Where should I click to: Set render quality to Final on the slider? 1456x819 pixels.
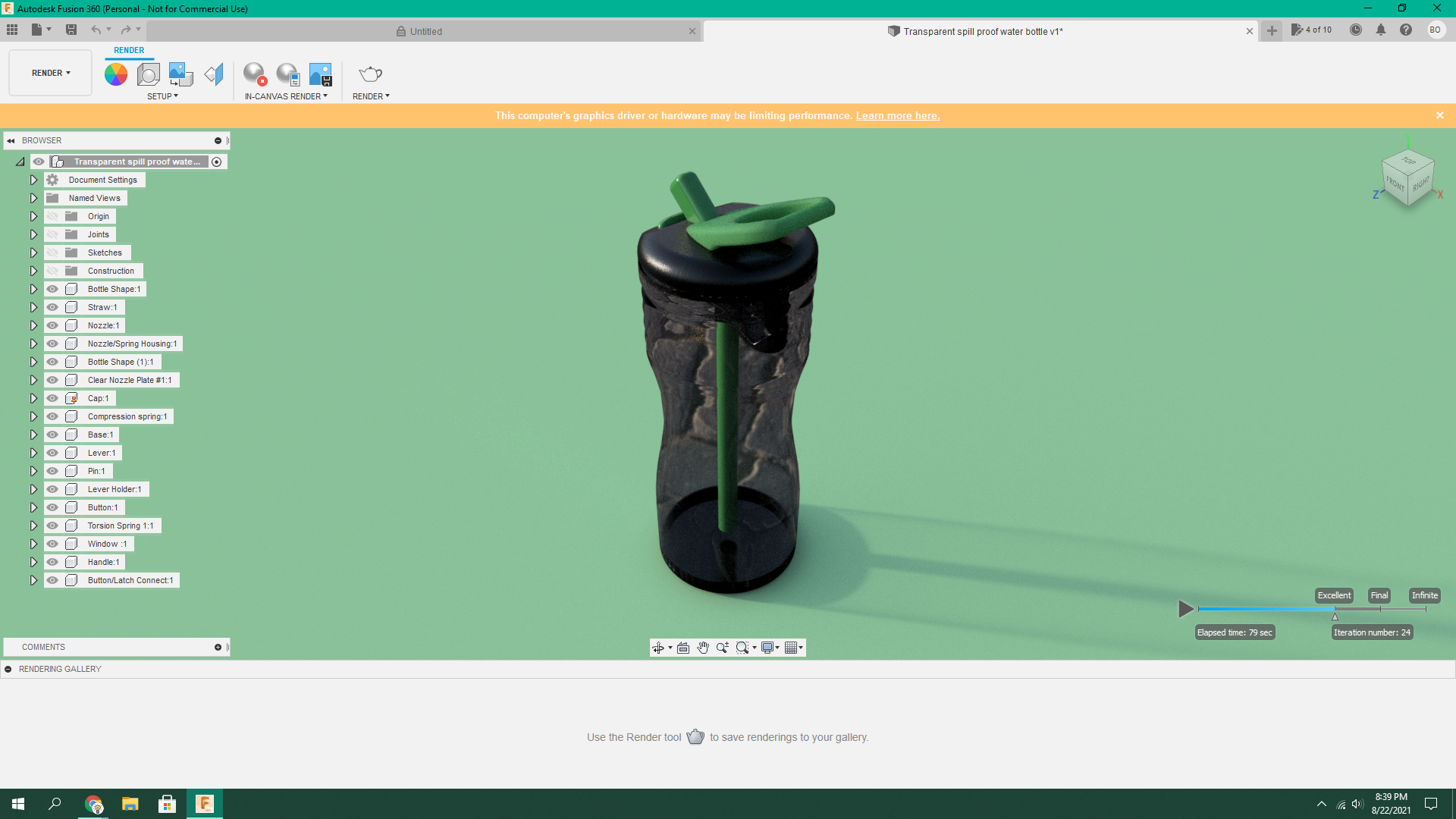(1379, 595)
